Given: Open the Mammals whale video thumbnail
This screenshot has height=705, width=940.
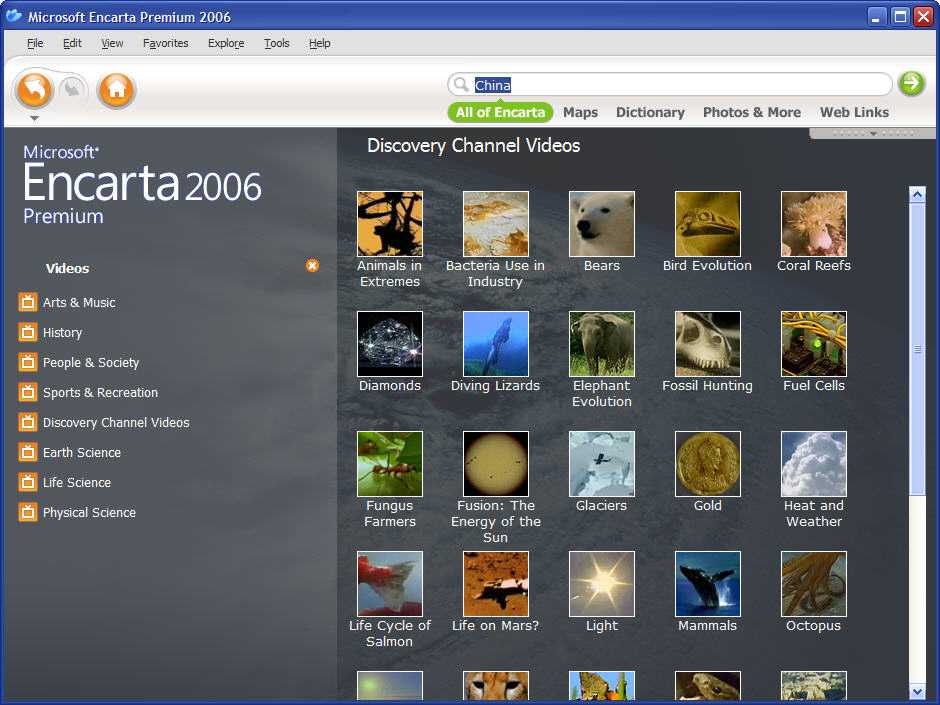Looking at the screenshot, I should pyautogui.click(x=708, y=583).
